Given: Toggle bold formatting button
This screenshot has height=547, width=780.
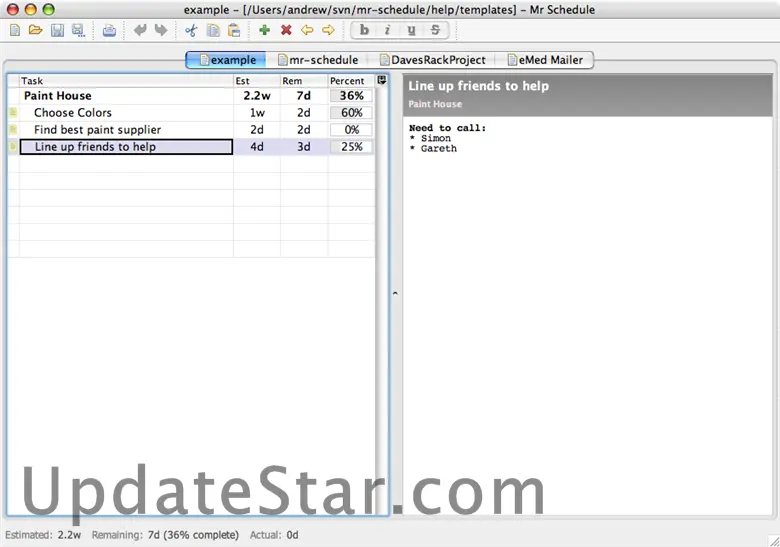Looking at the screenshot, I should click(x=364, y=30).
